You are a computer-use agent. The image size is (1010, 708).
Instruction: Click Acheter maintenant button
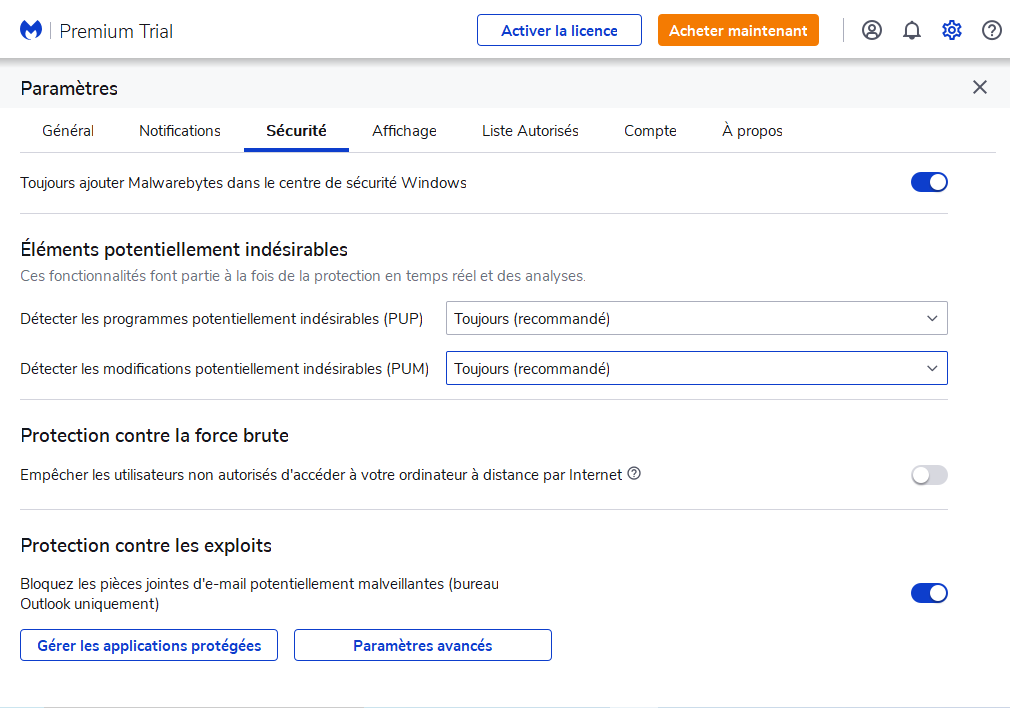tap(738, 30)
